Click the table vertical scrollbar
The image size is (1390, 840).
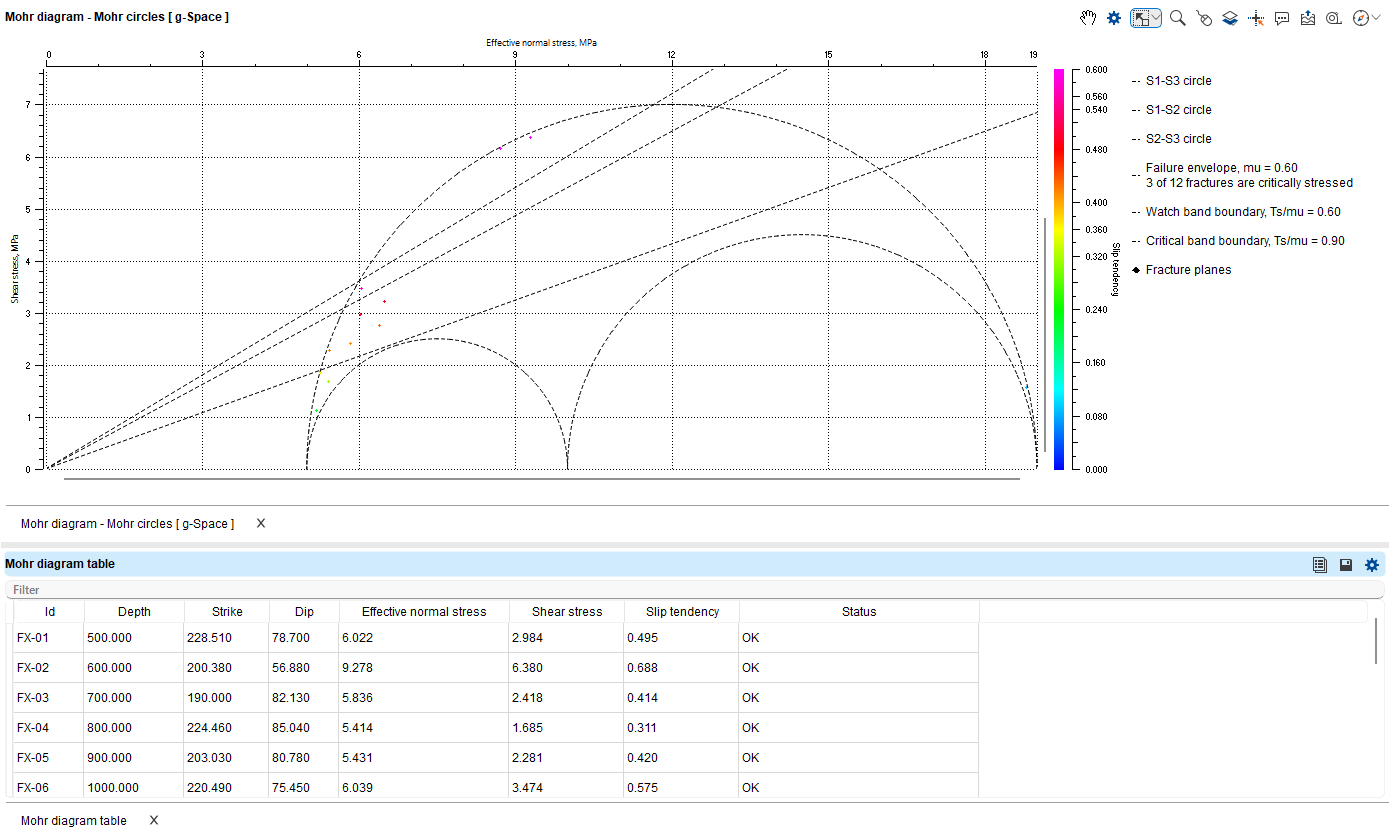pos(1376,640)
